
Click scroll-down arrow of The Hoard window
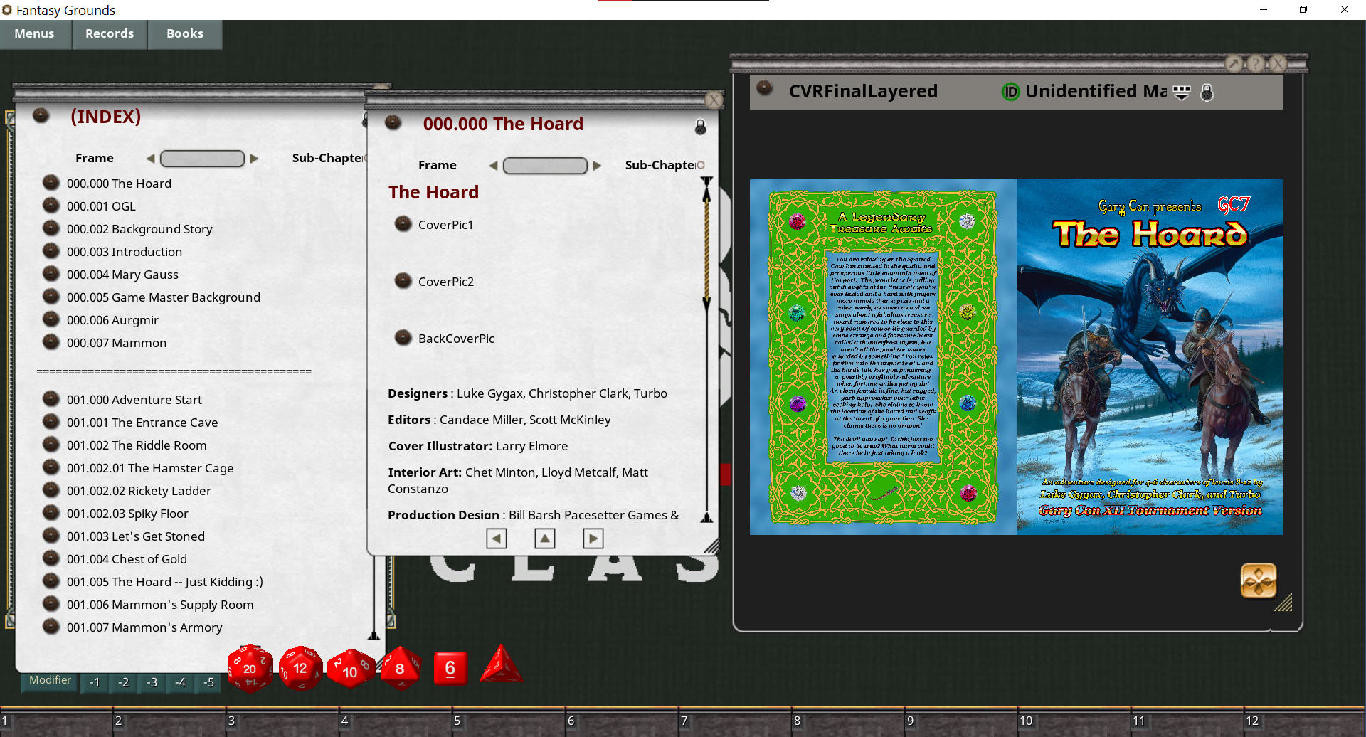(x=707, y=517)
